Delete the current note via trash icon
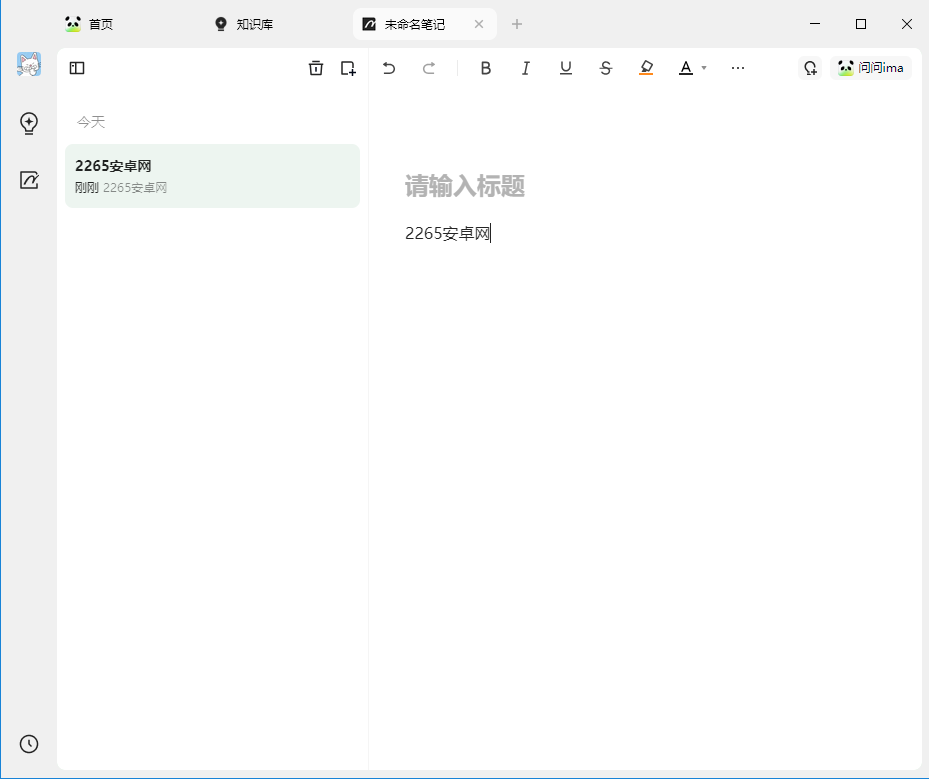This screenshot has width=929, height=779. pyautogui.click(x=316, y=68)
